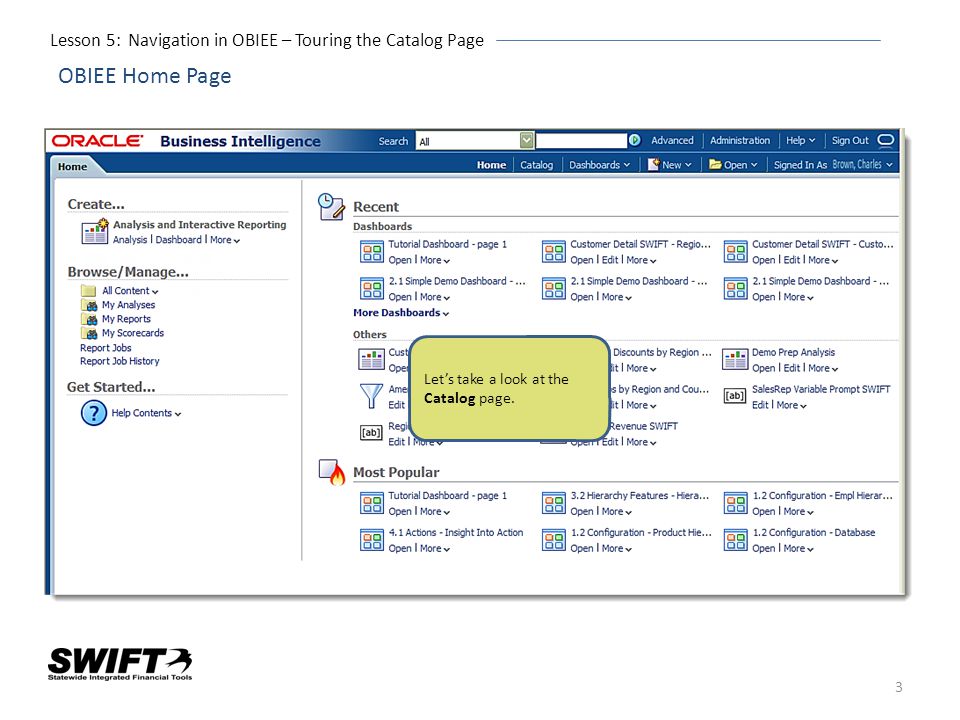The height and width of the screenshot is (720, 960).
Task: Click the search text input field
Action: [x=581, y=141]
